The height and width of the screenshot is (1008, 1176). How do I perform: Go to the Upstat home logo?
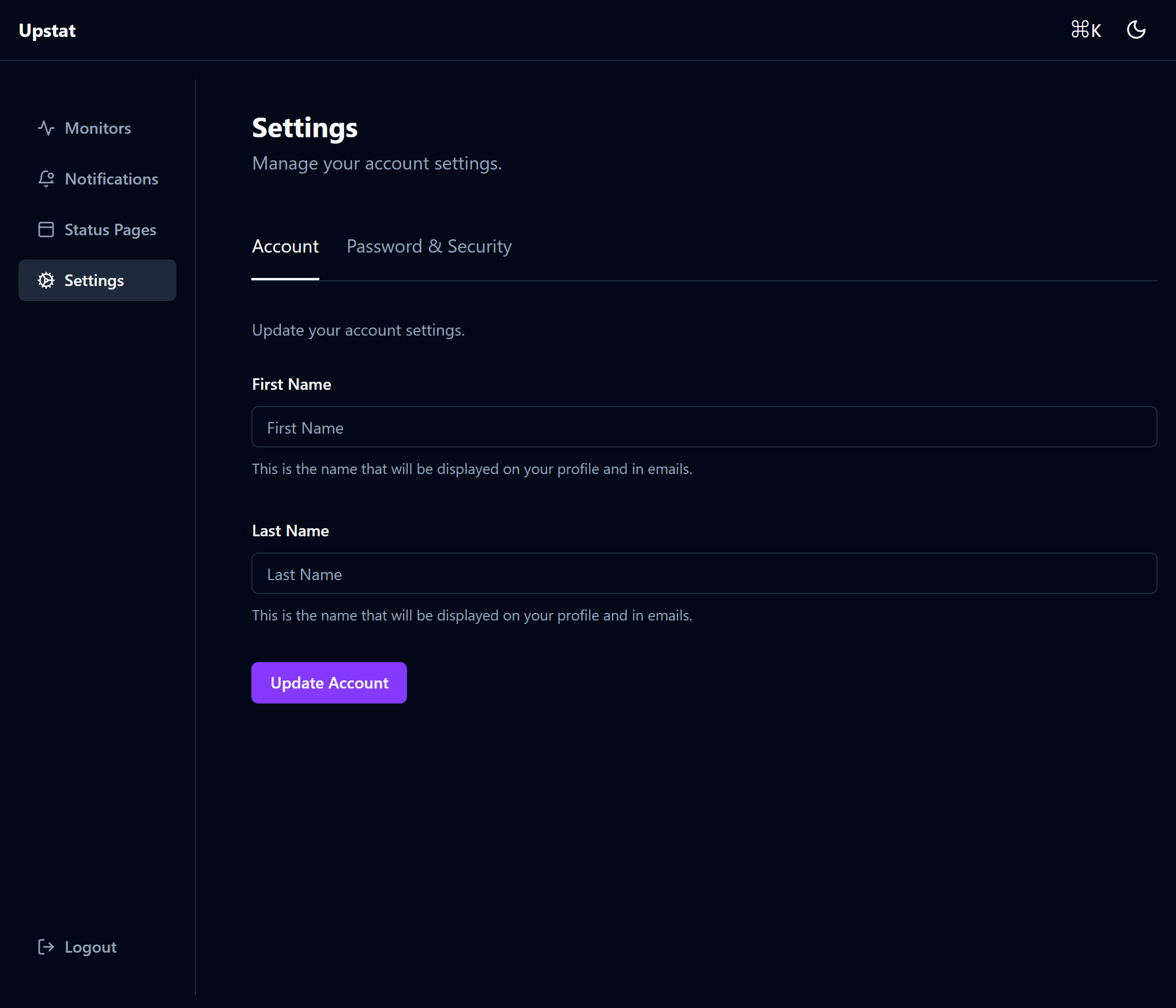point(47,30)
